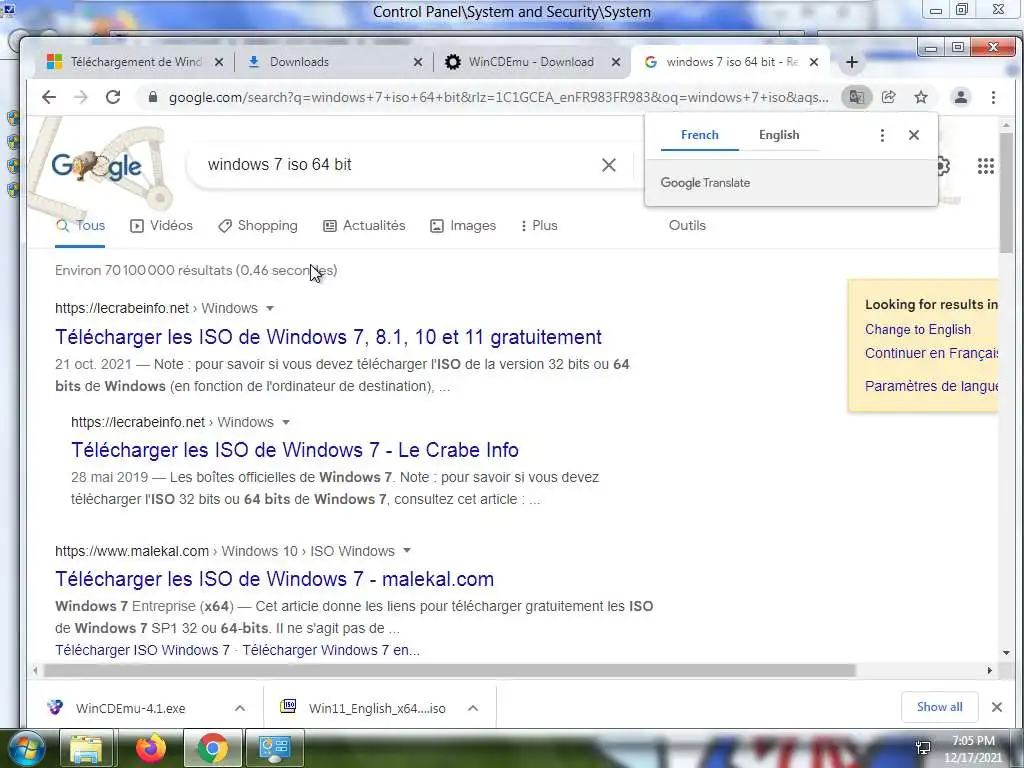Close the WinCDEmu - Download tab
This screenshot has height=768, width=1024.
(616, 62)
